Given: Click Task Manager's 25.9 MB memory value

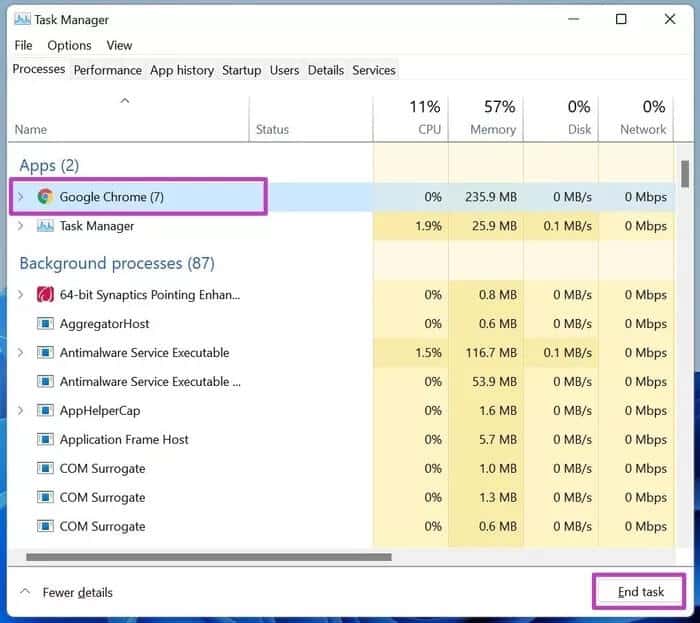Looking at the screenshot, I should coord(494,226).
